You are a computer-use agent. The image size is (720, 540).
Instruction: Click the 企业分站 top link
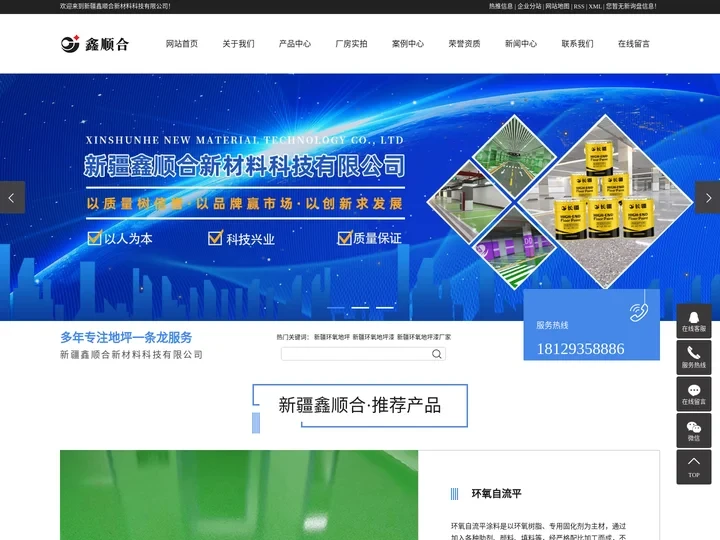529,6
